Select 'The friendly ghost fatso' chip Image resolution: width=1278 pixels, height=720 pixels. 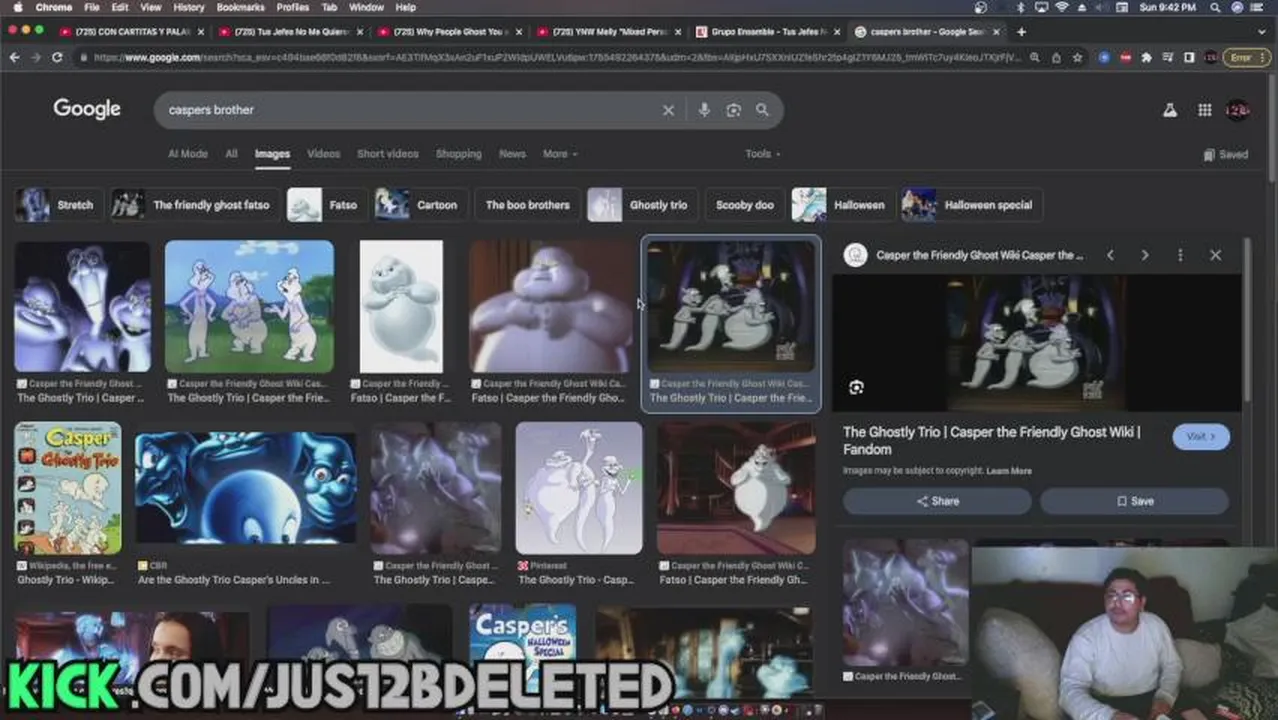point(194,205)
